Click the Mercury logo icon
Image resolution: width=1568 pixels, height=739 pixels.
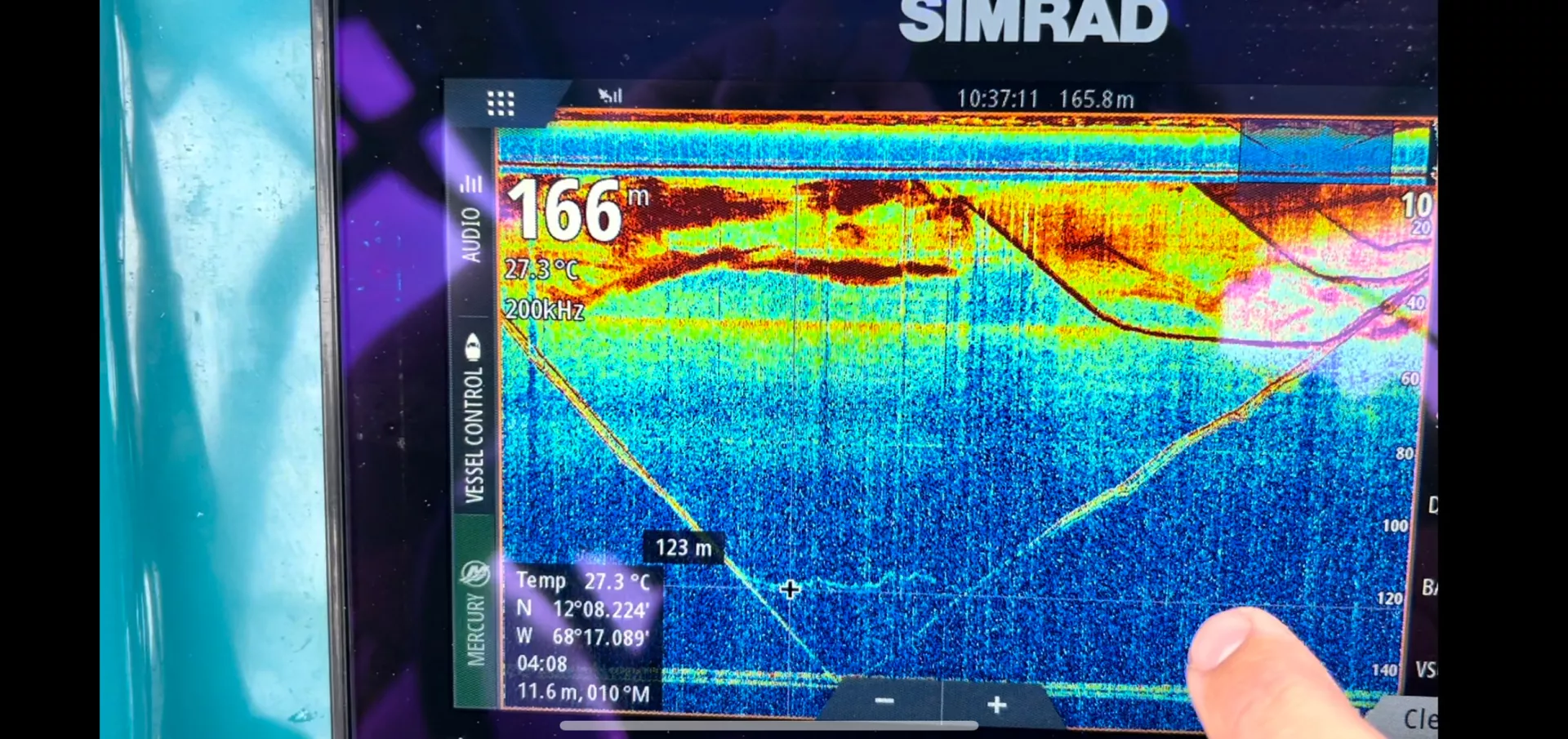[474, 574]
